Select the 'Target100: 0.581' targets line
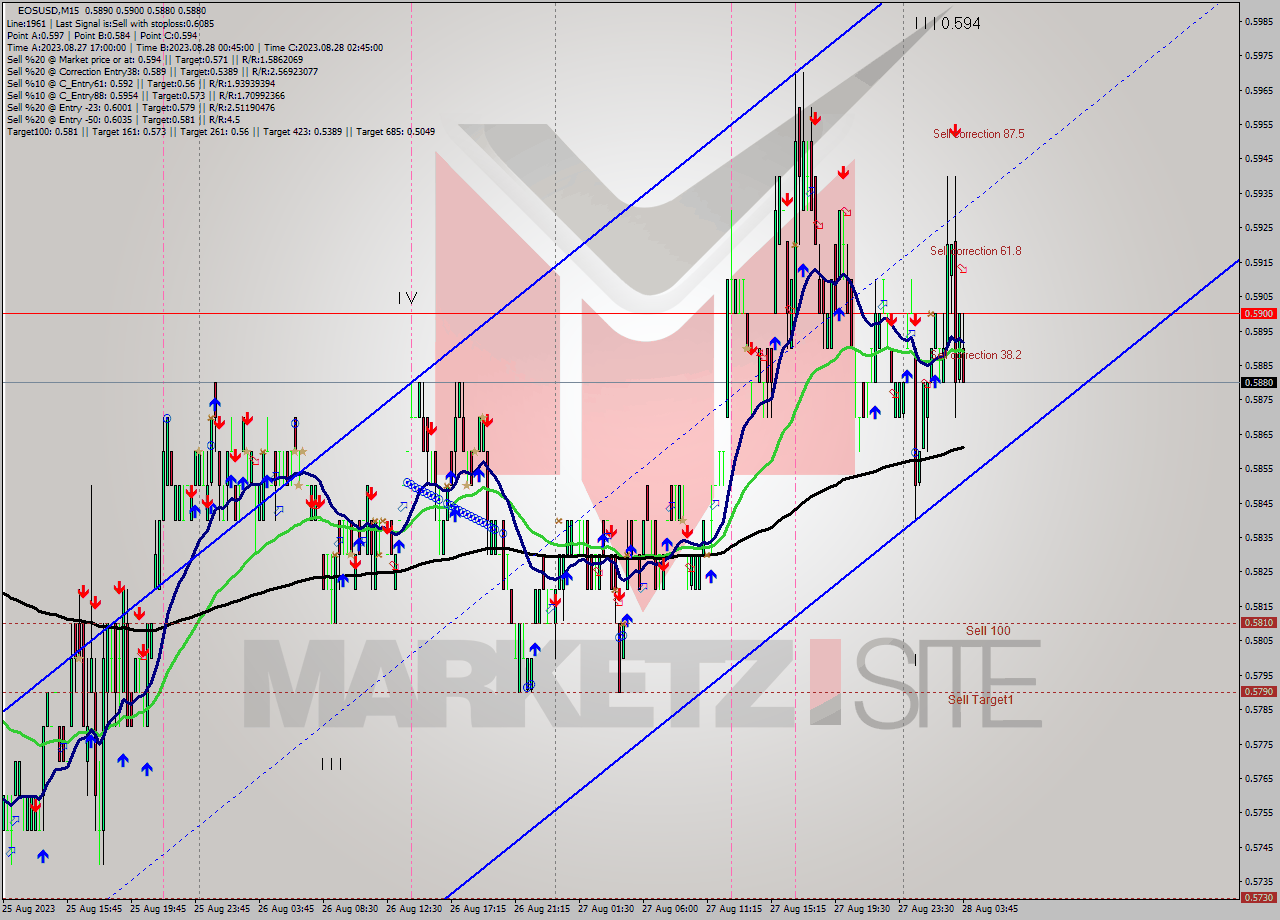The image size is (1280, 920). 220,131
